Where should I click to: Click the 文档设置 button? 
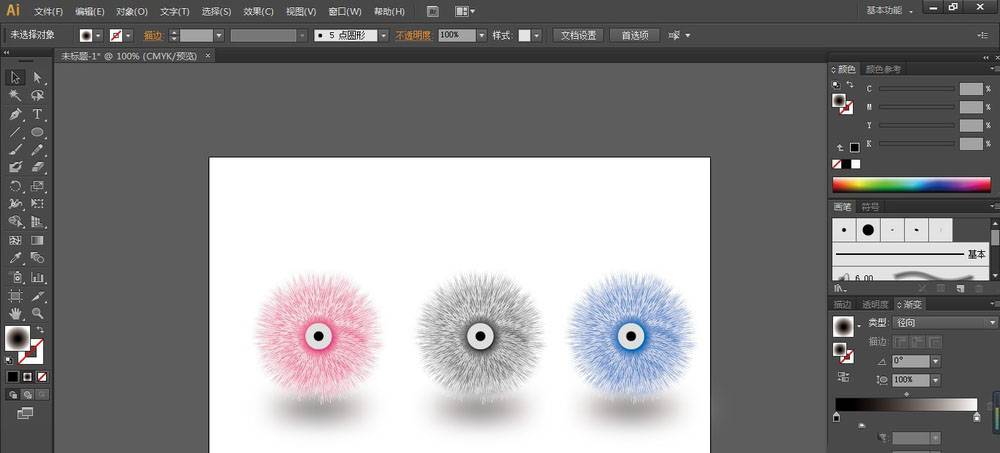(x=577, y=35)
